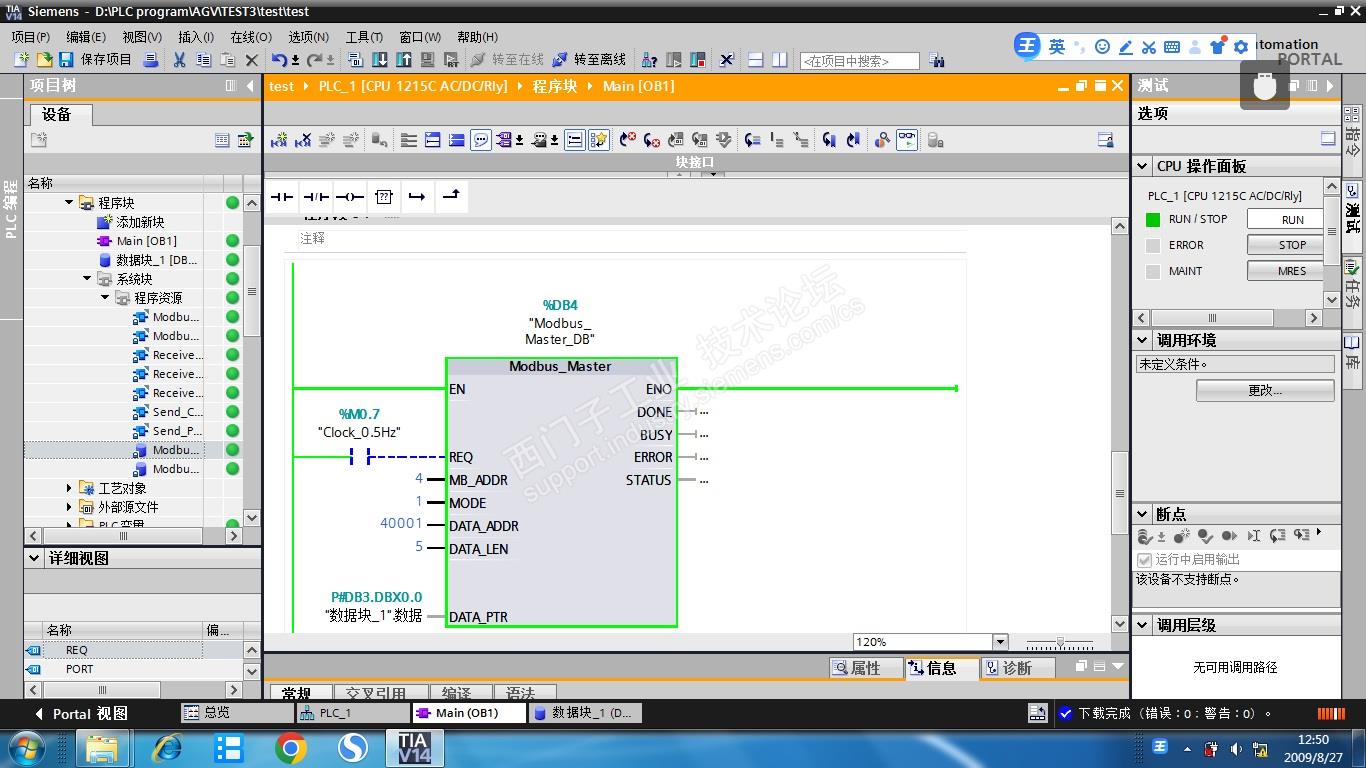
Task: Delete network using the editor toolbar icon
Action: [303, 140]
